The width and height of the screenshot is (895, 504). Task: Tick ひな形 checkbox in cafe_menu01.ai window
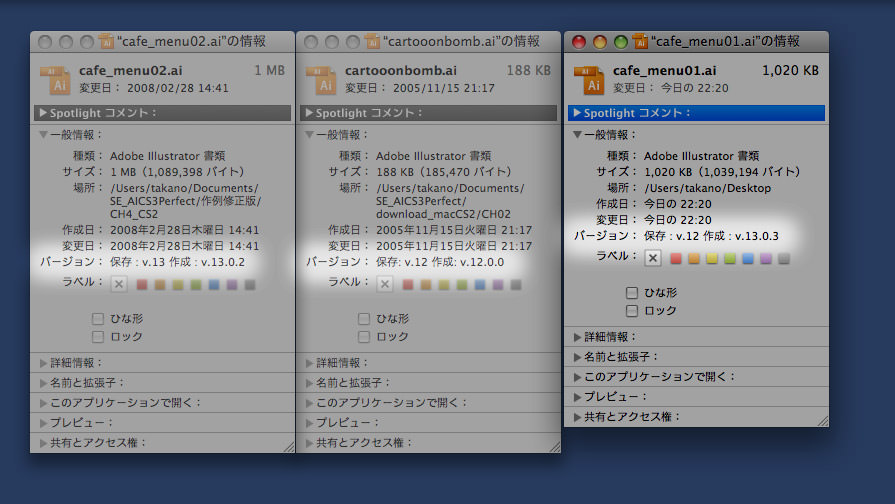631,293
